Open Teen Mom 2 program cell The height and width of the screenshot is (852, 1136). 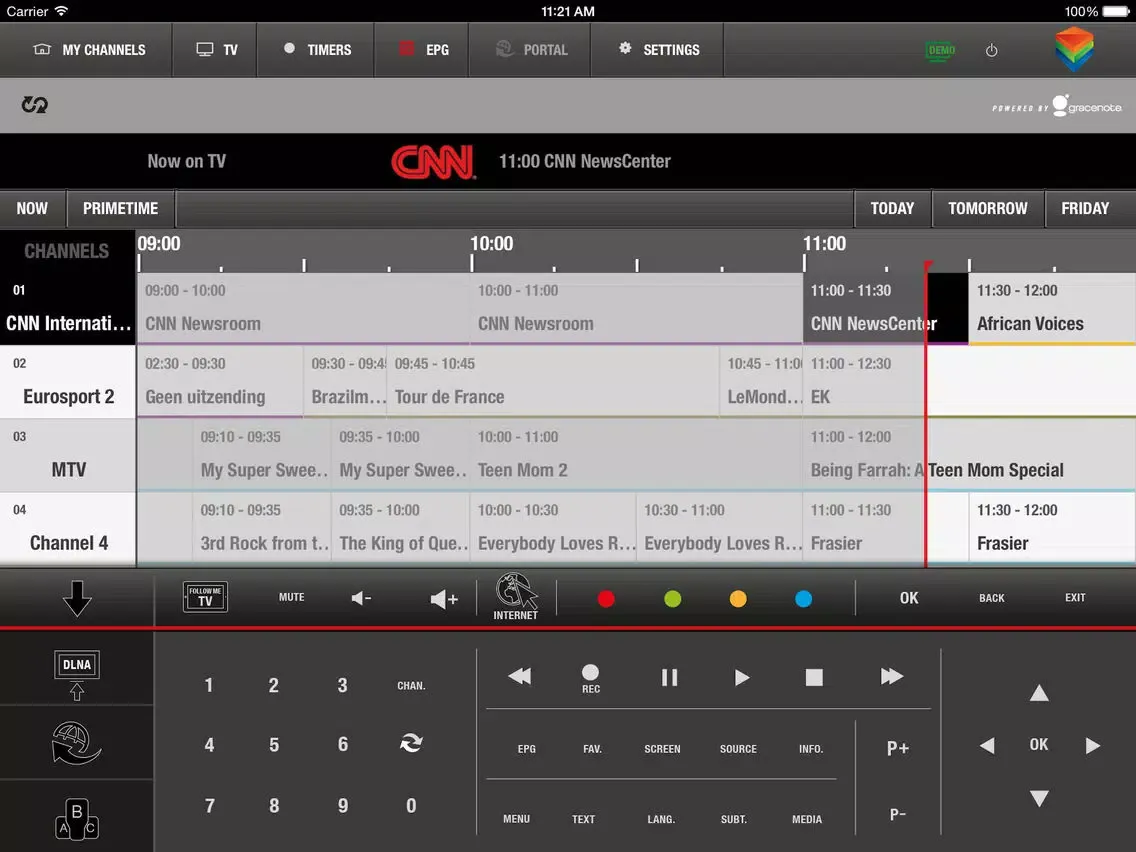click(x=636, y=455)
